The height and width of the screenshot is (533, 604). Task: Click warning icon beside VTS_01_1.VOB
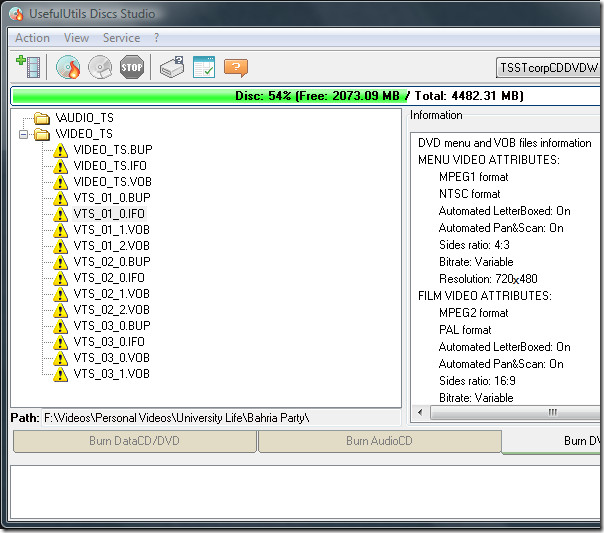(x=60, y=230)
